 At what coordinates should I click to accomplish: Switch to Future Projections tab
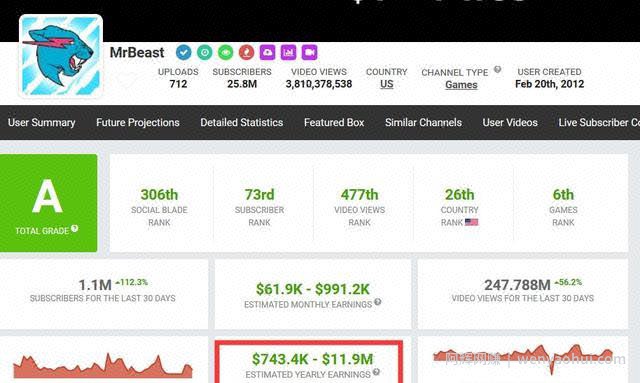pos(138,122)
